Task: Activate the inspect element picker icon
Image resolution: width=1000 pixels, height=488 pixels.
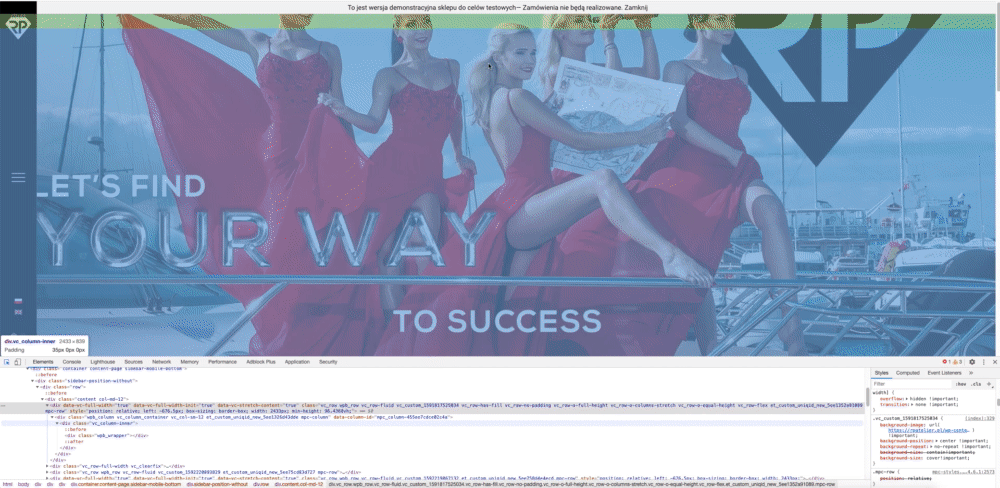Action: tap(7, 362)
